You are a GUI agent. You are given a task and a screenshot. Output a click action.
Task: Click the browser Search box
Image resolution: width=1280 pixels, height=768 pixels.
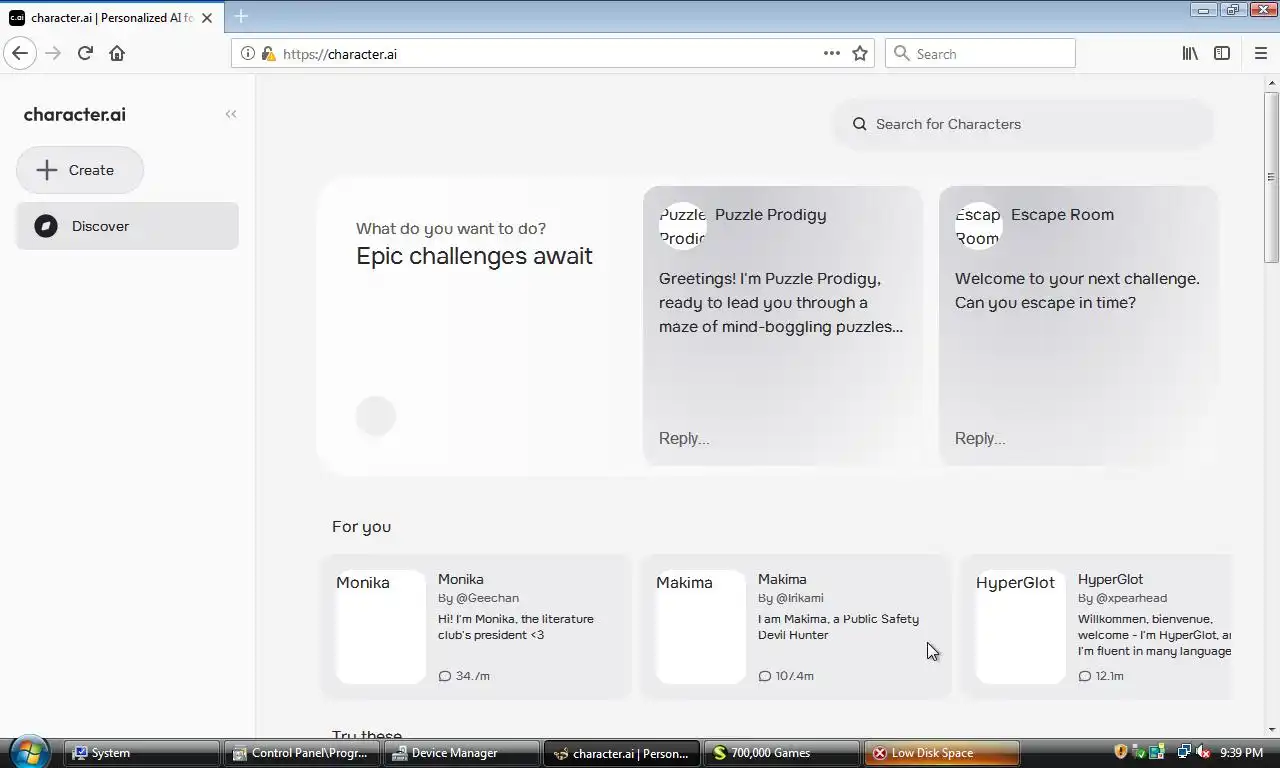[x=980, y=53]
